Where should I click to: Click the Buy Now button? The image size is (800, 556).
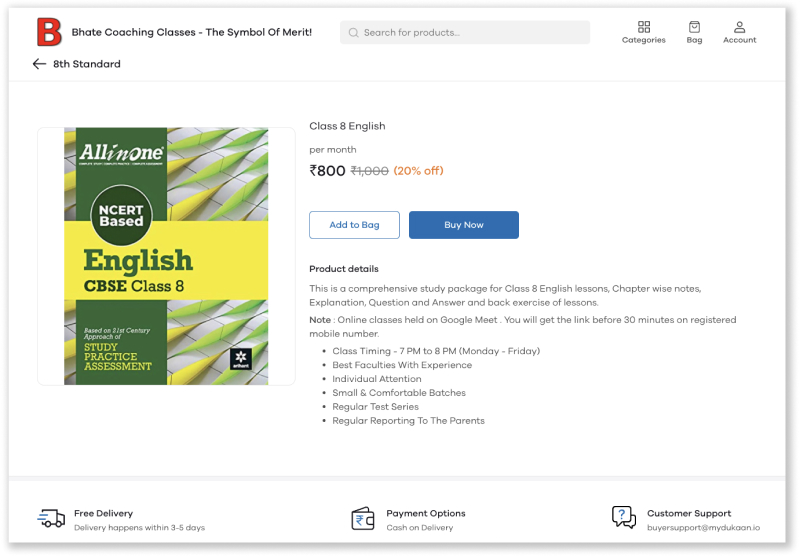464,225
